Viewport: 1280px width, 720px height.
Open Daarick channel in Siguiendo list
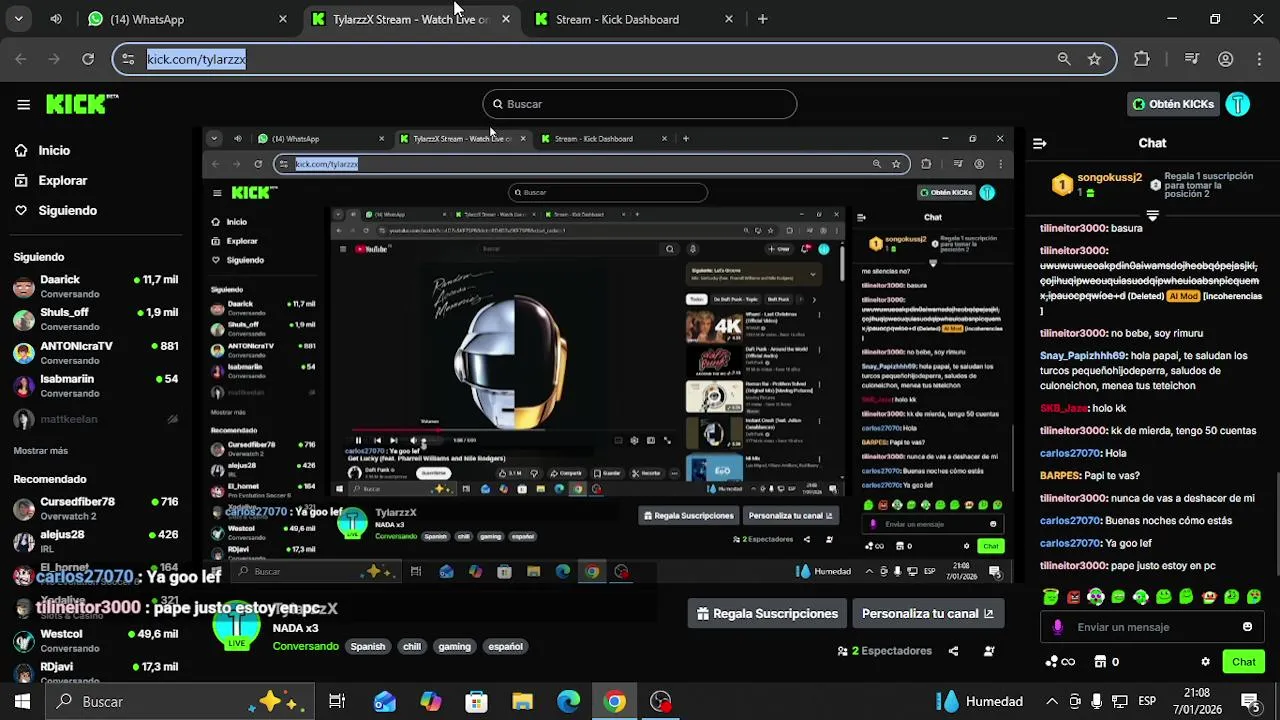click(96, 286)
